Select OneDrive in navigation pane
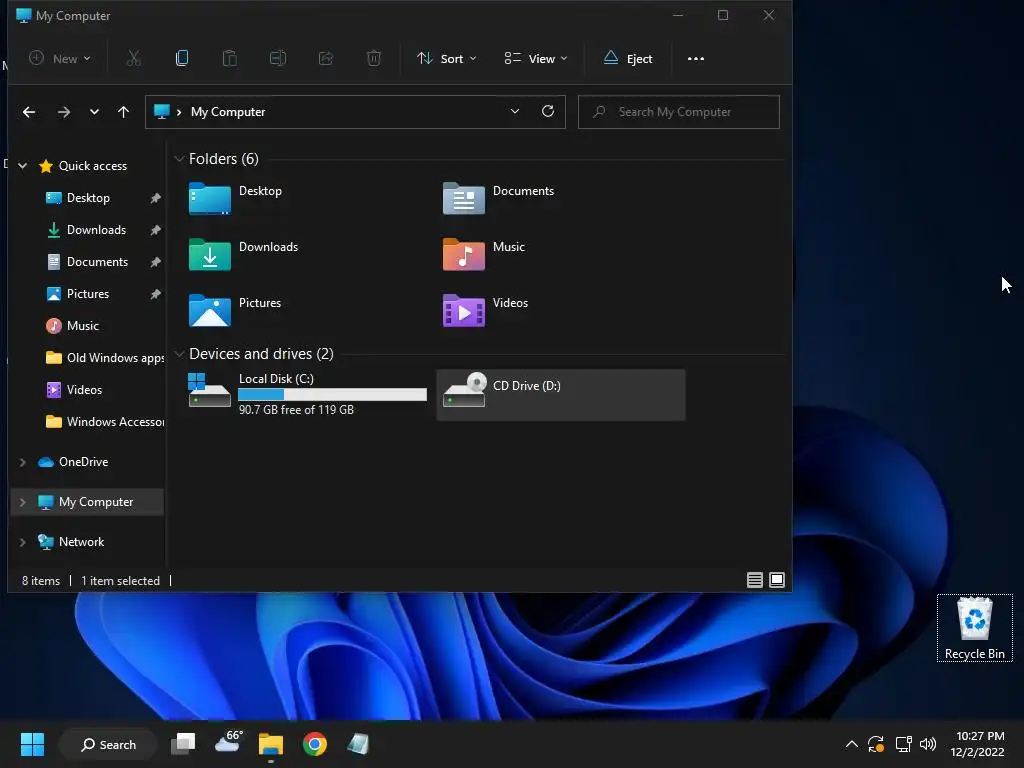This screenshot has height=768, width=1024. coord(83,462)
